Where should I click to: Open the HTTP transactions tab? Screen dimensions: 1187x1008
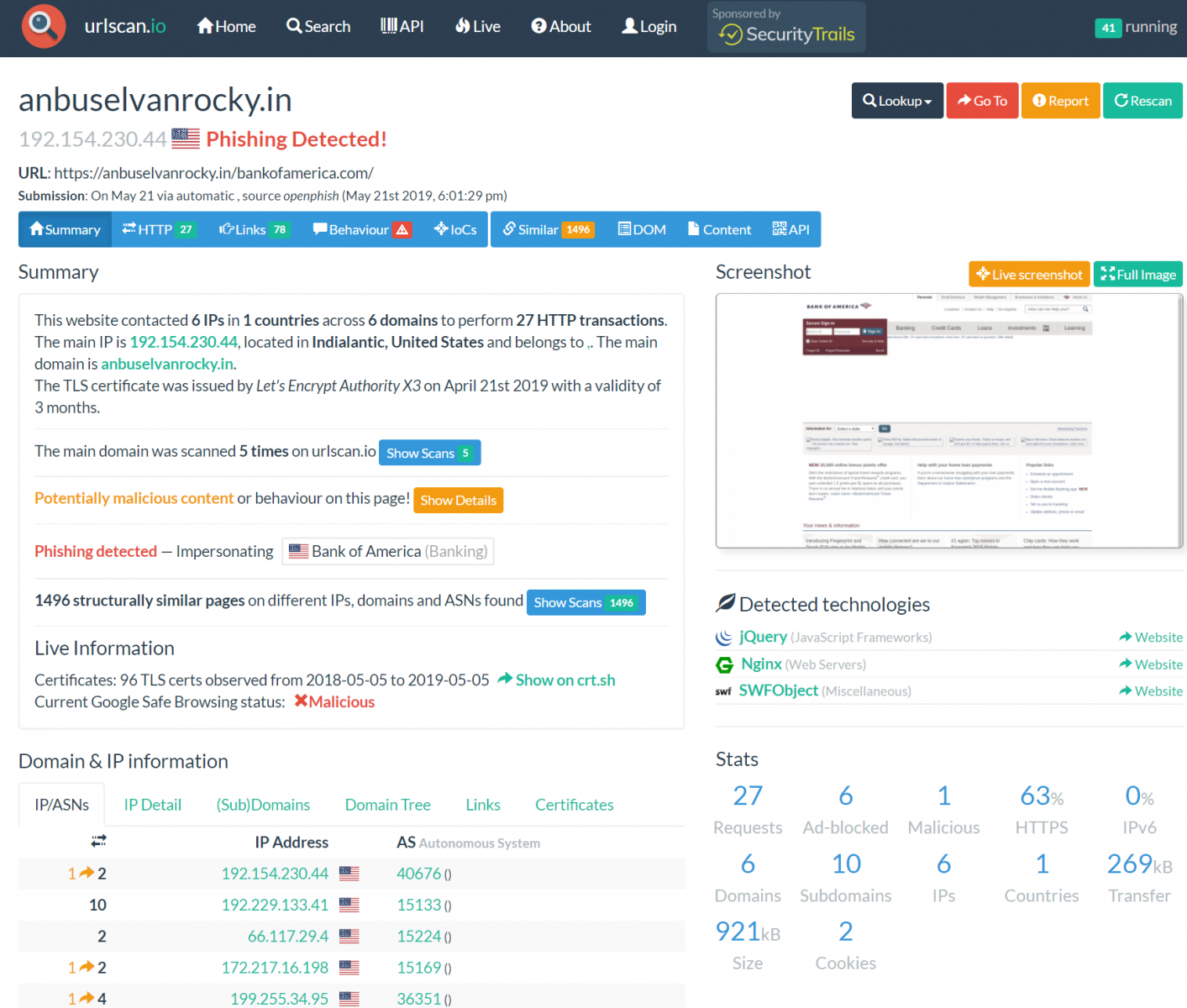pos(157,229)
